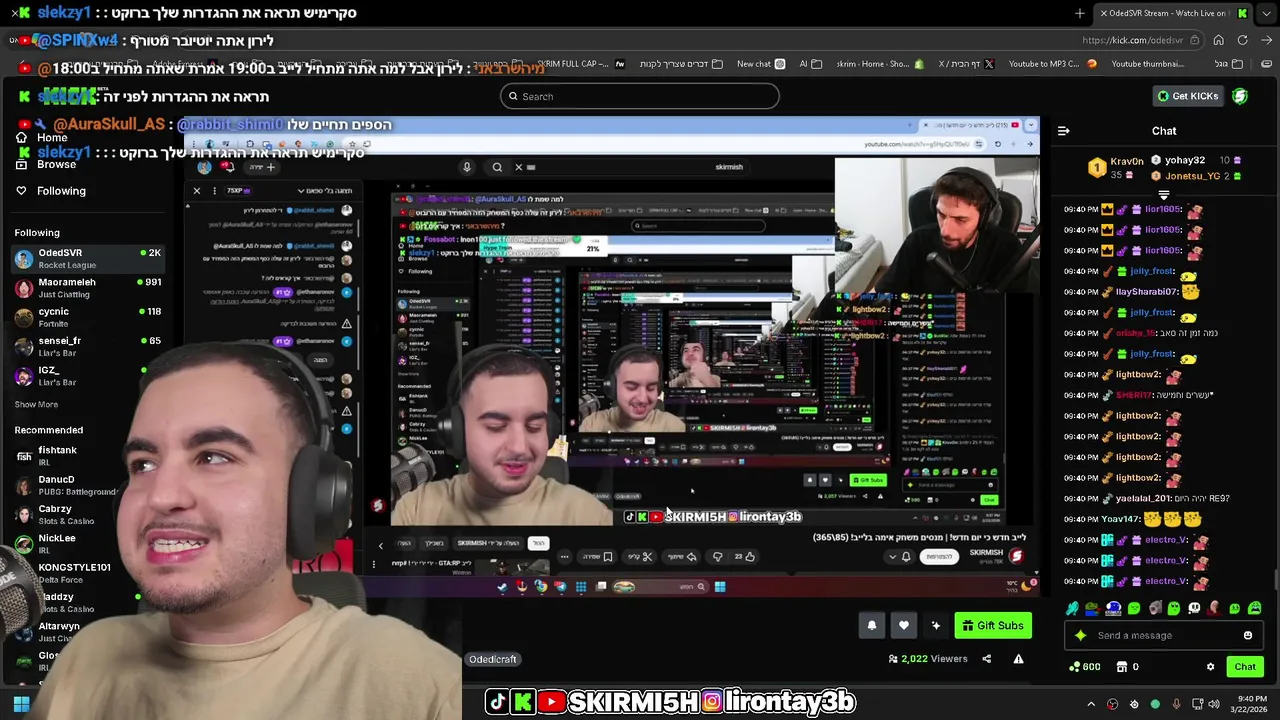Click the microphone tray icon
The height and width of the screenshot is (720, 1280).
coord(1177,704)
